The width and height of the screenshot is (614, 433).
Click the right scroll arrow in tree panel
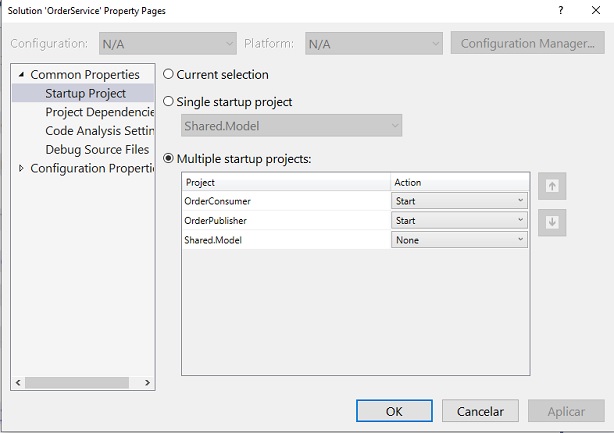[x=147, y=382]
